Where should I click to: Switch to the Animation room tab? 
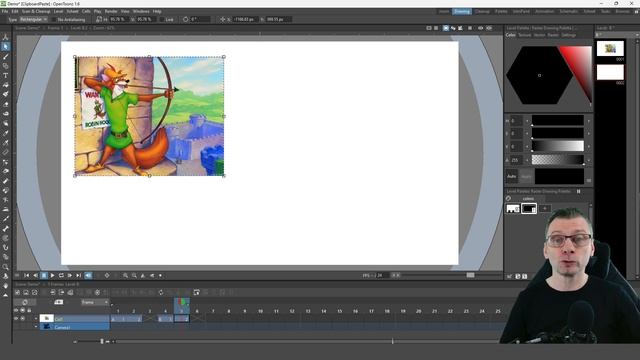click(545, 11)
